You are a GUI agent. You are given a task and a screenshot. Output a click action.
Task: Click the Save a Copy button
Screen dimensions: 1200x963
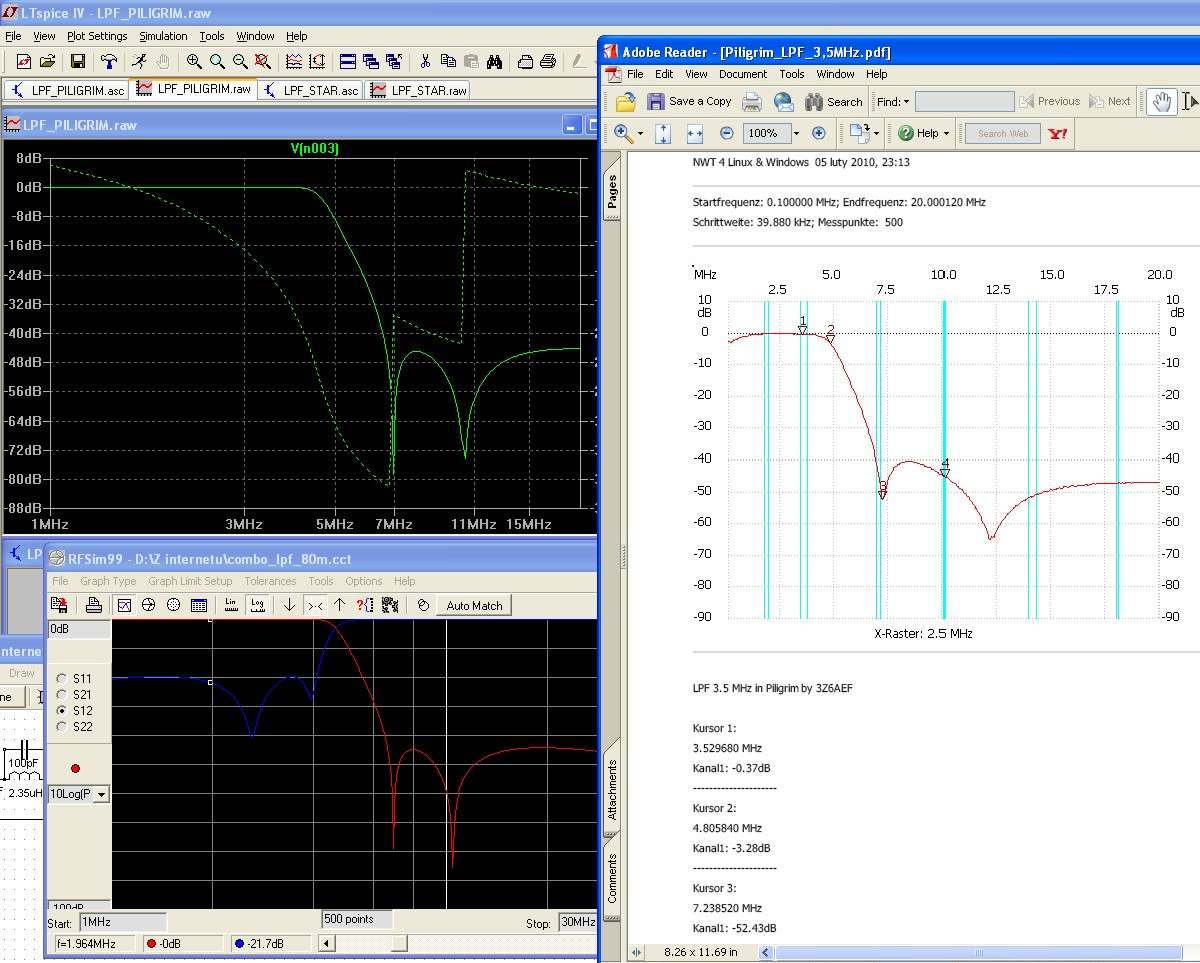(x=689, y=101)
